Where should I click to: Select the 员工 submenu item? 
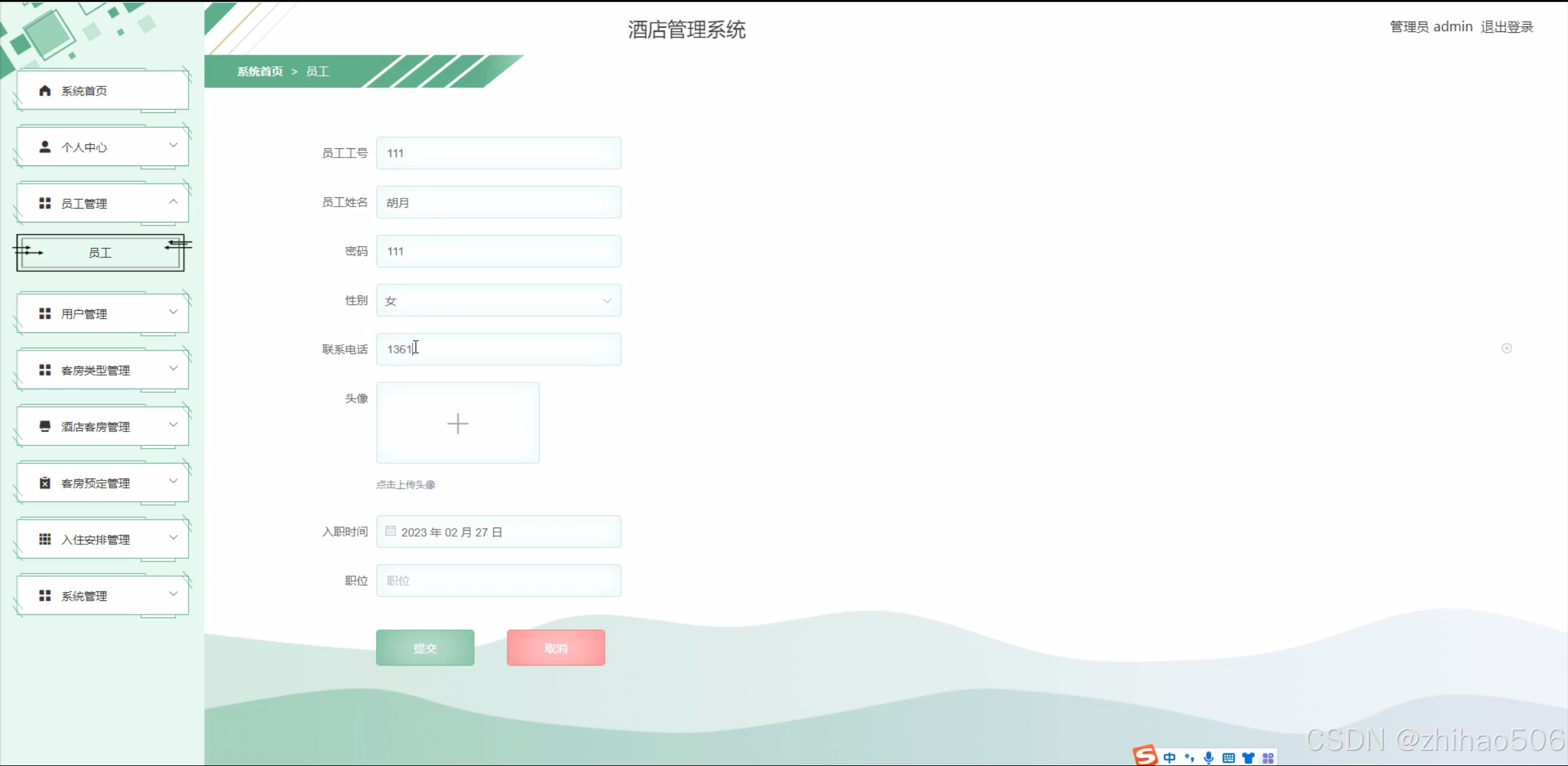pos(100,252)
